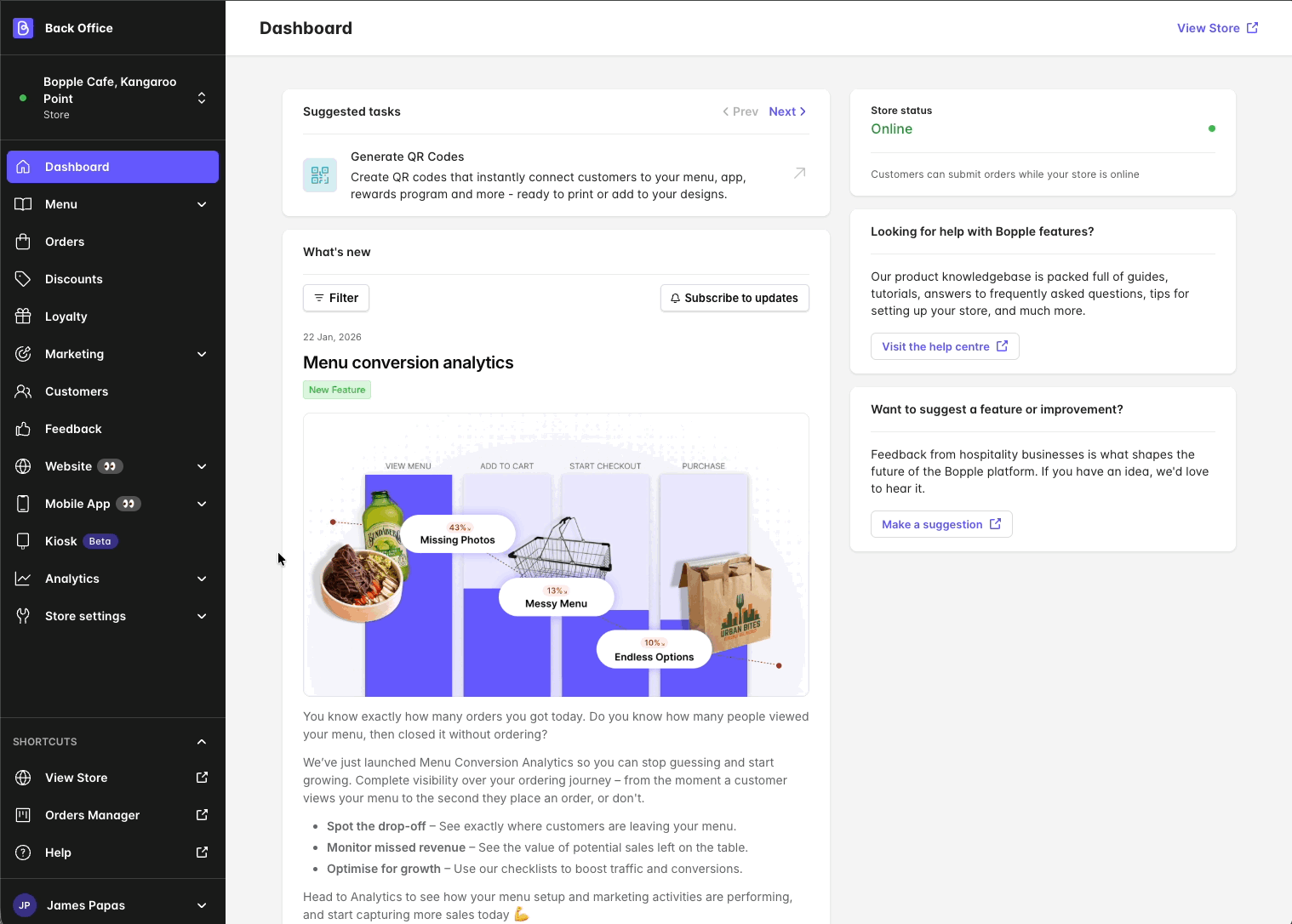Click Subscribe to updates button
The height and width of the screenshot is (924, 1292).
click(735, 298)
